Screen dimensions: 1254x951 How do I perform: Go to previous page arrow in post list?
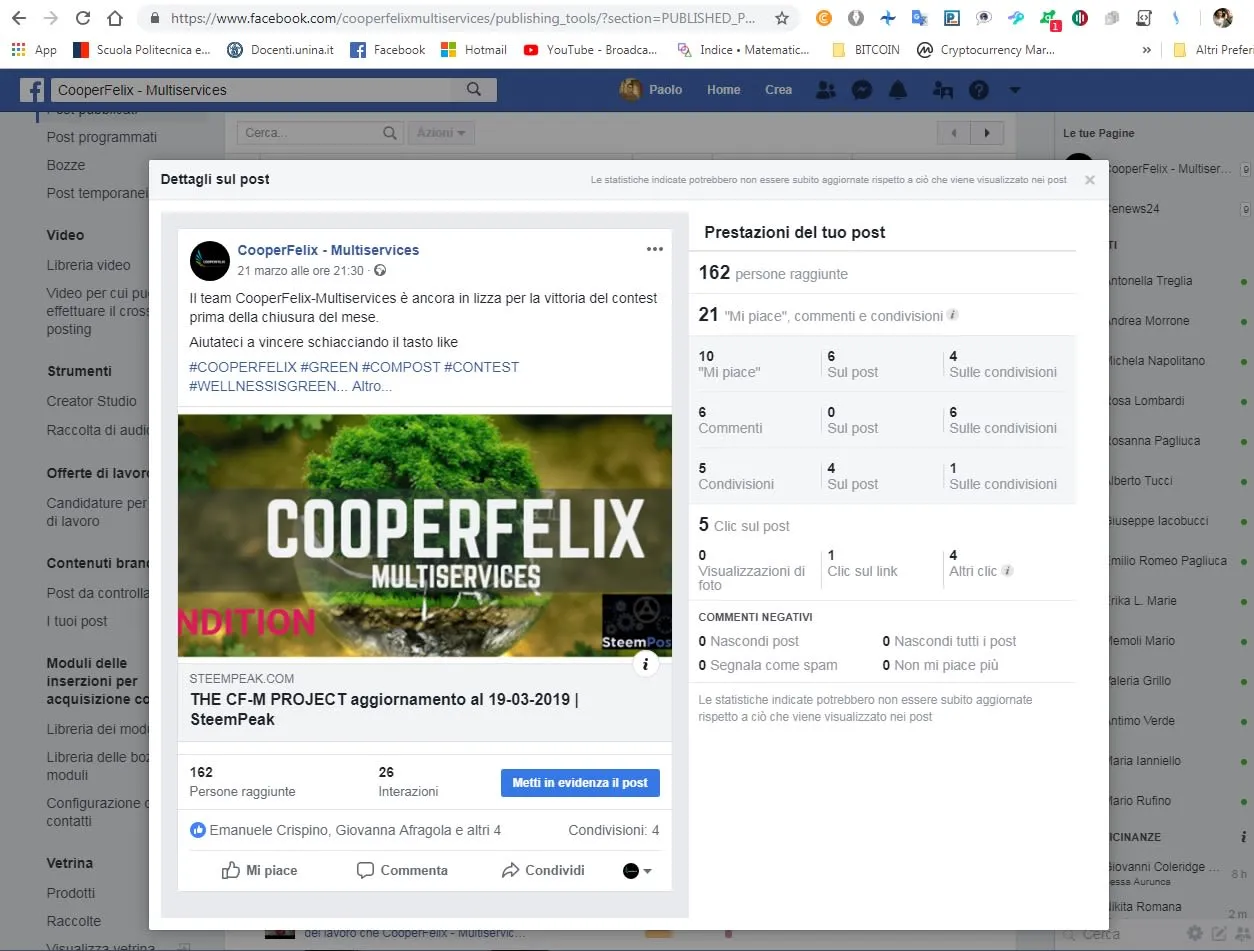click(x=954, y=133)
